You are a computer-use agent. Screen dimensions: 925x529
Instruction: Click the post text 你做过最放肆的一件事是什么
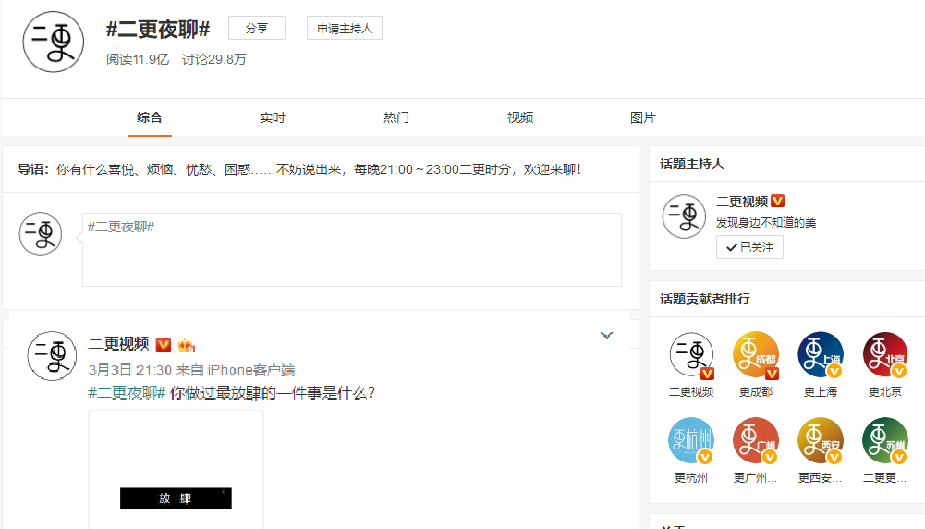click(273, 393)
